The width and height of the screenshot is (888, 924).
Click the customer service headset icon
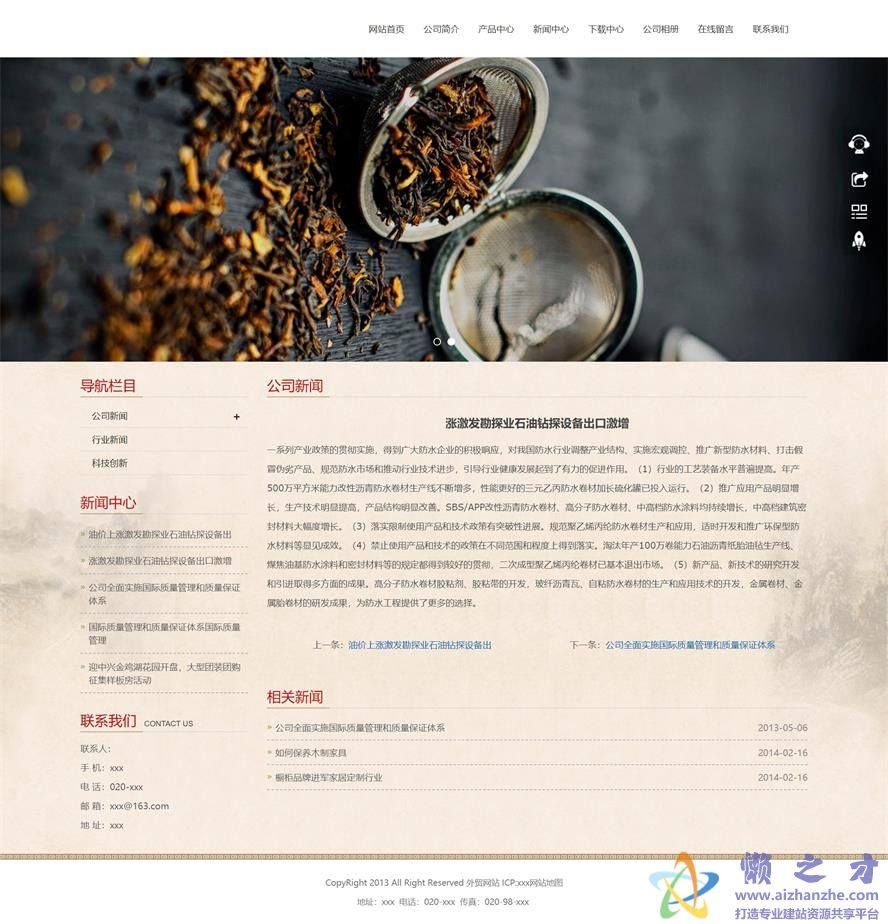(858, 144)
